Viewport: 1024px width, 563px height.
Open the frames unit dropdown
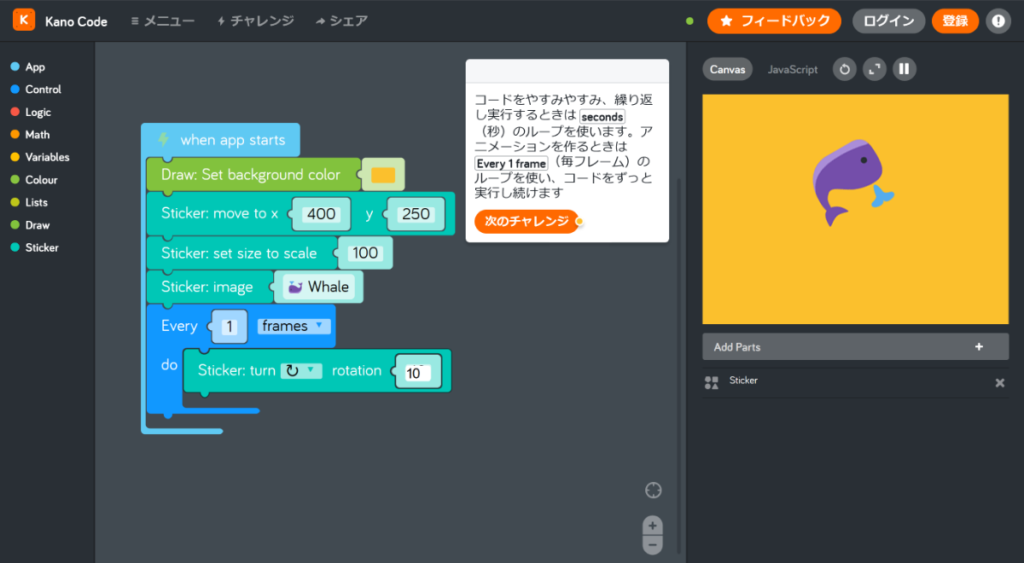[x=294, y=326]
